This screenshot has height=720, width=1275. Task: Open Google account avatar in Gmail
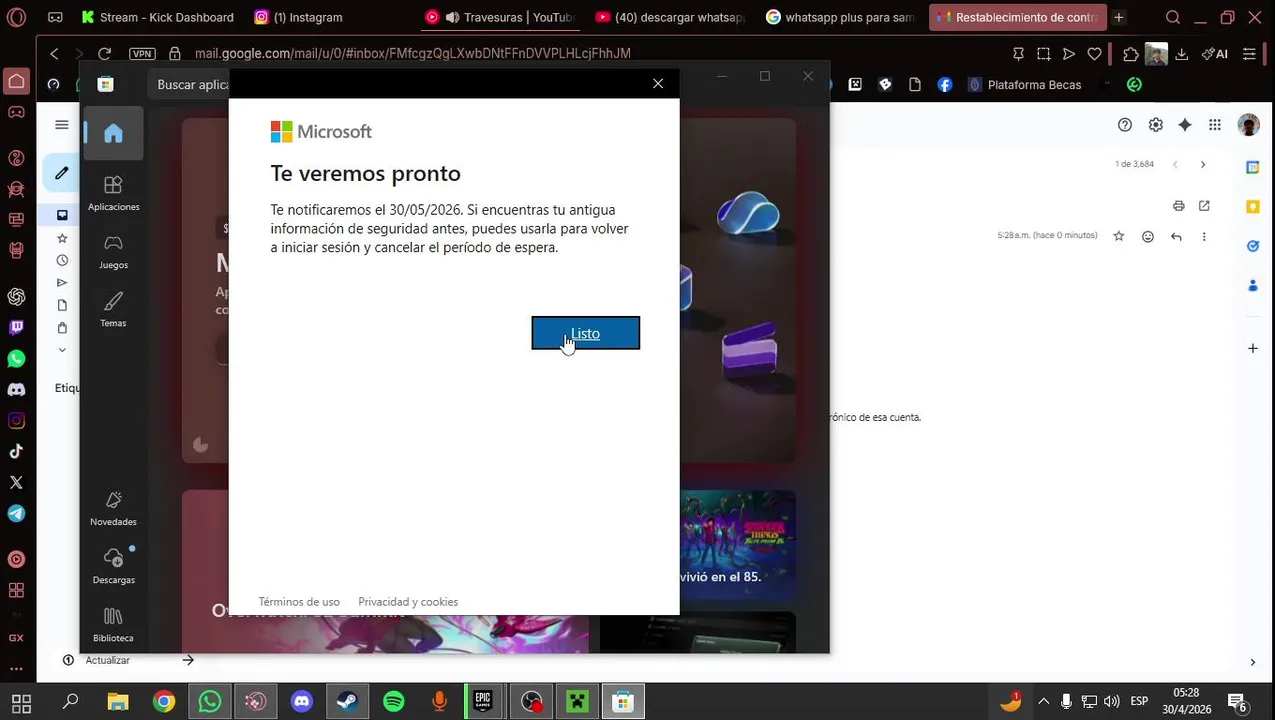1248,125
